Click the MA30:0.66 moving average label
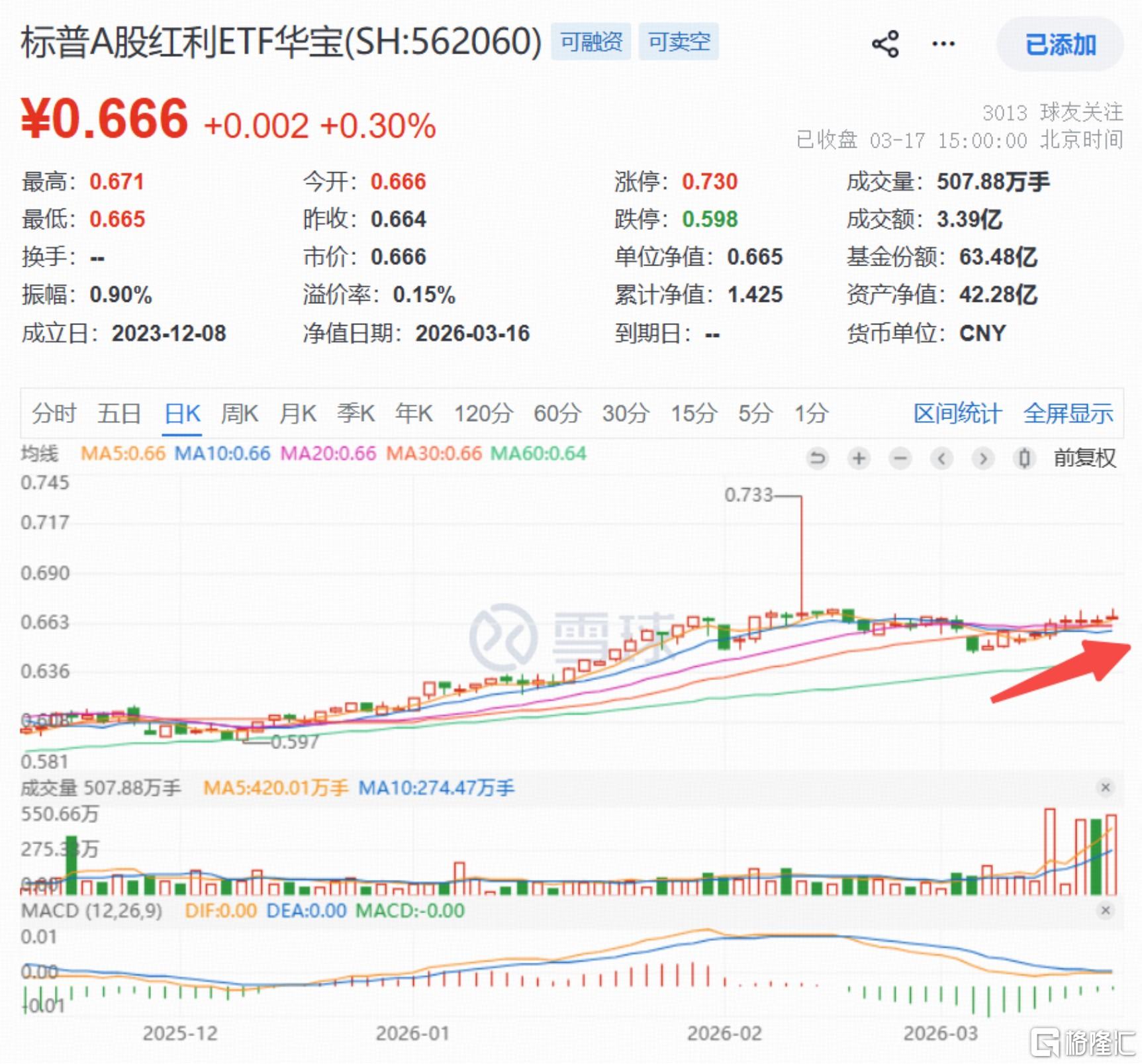1142x1064 pixels. coord(434,454)
